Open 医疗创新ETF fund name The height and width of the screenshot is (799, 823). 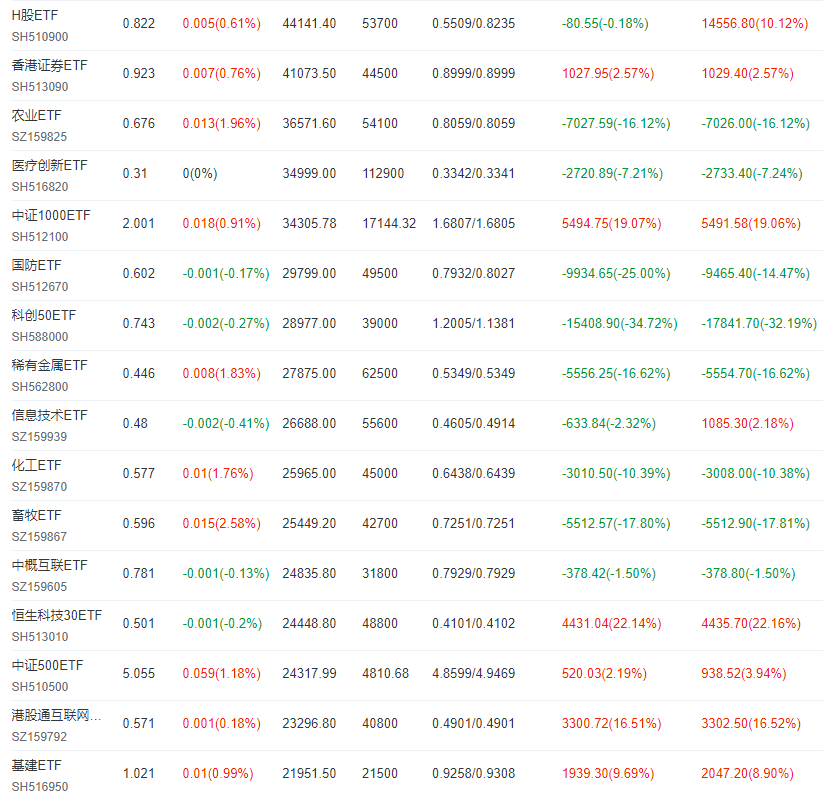pos(49,165)
